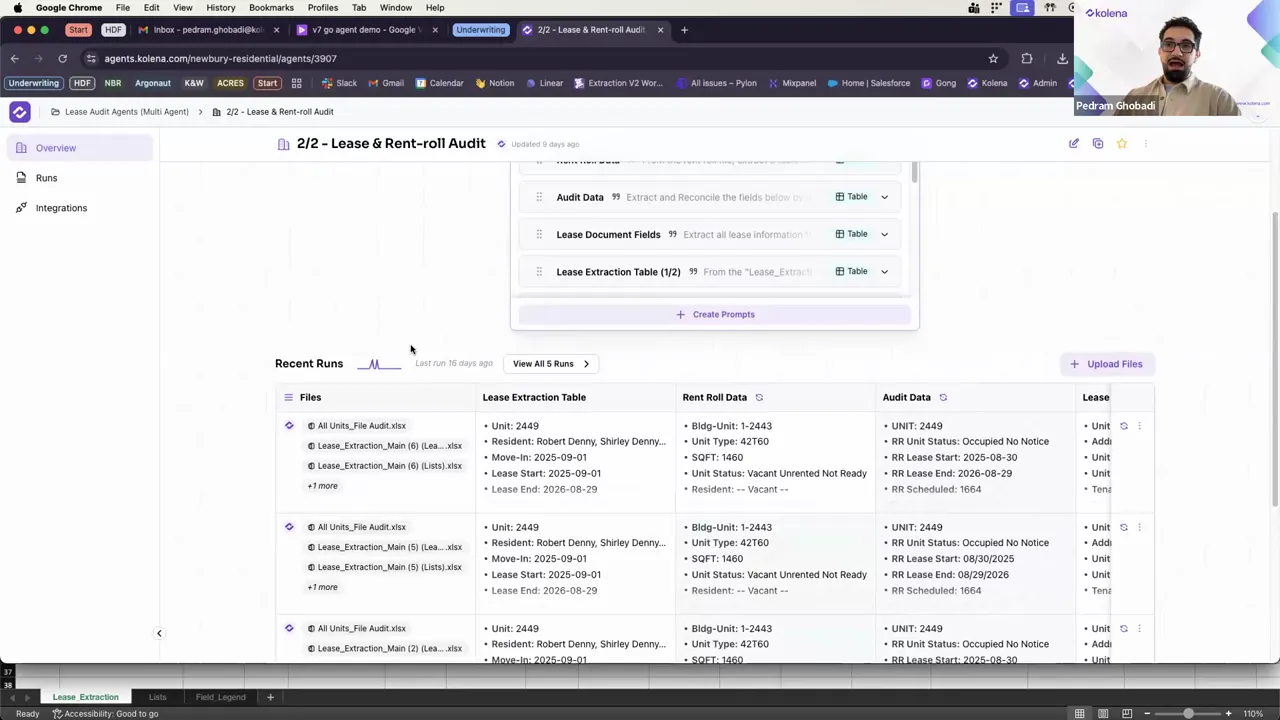Toggle the yellow favorite star for this agent
This screenshot has height=720, width=1280.
pos(1122,144)
